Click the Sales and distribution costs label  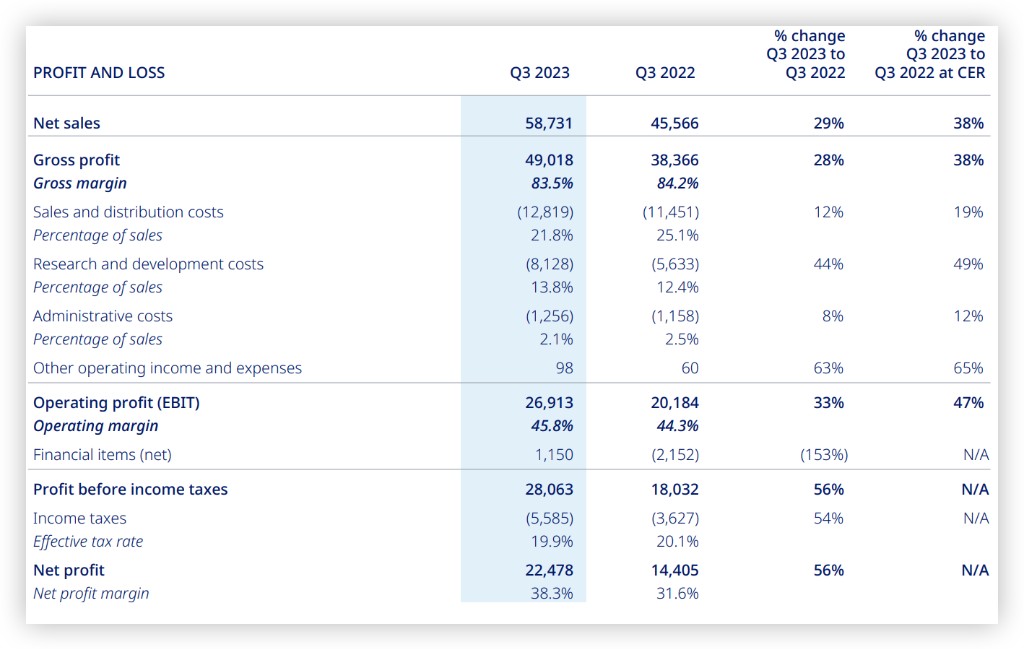click(x=128, y=212)
